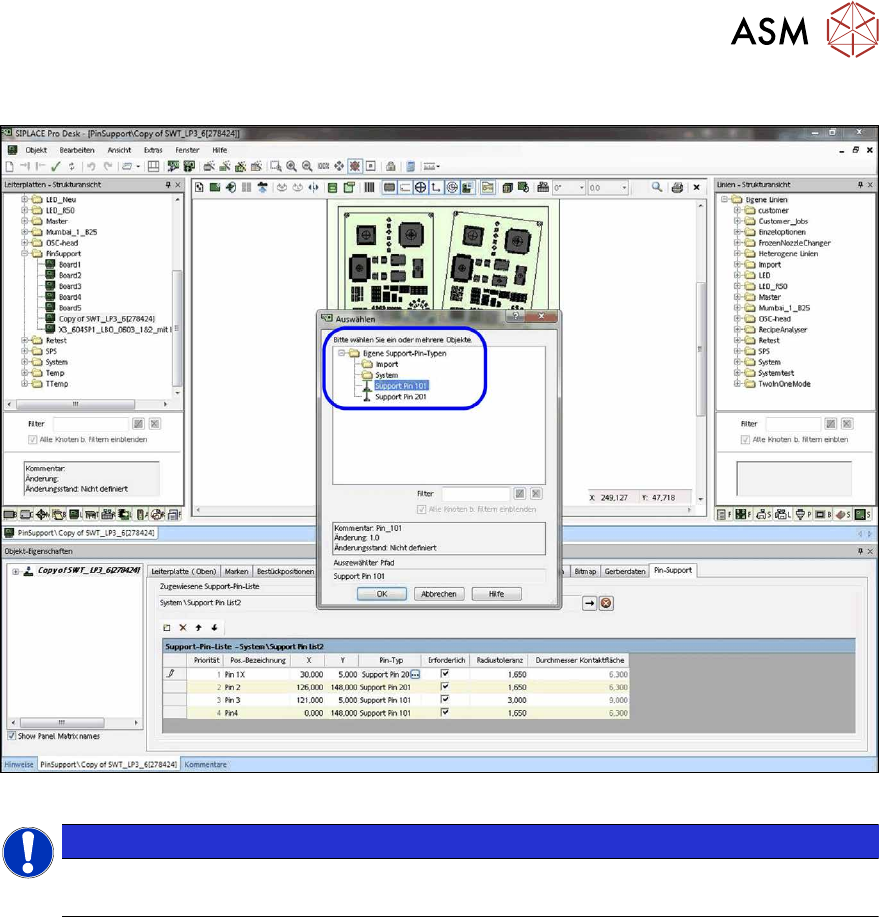The width and height of the screenshot is (879, 917).
Task: Click the move pin up arrow icon
Action: 199,628
